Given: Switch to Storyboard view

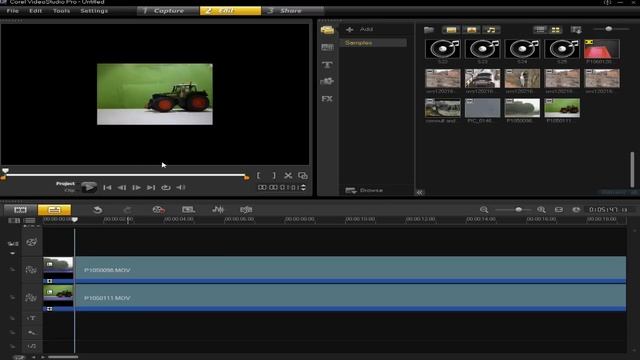Looking at the screenshot, I should [20, 210].
